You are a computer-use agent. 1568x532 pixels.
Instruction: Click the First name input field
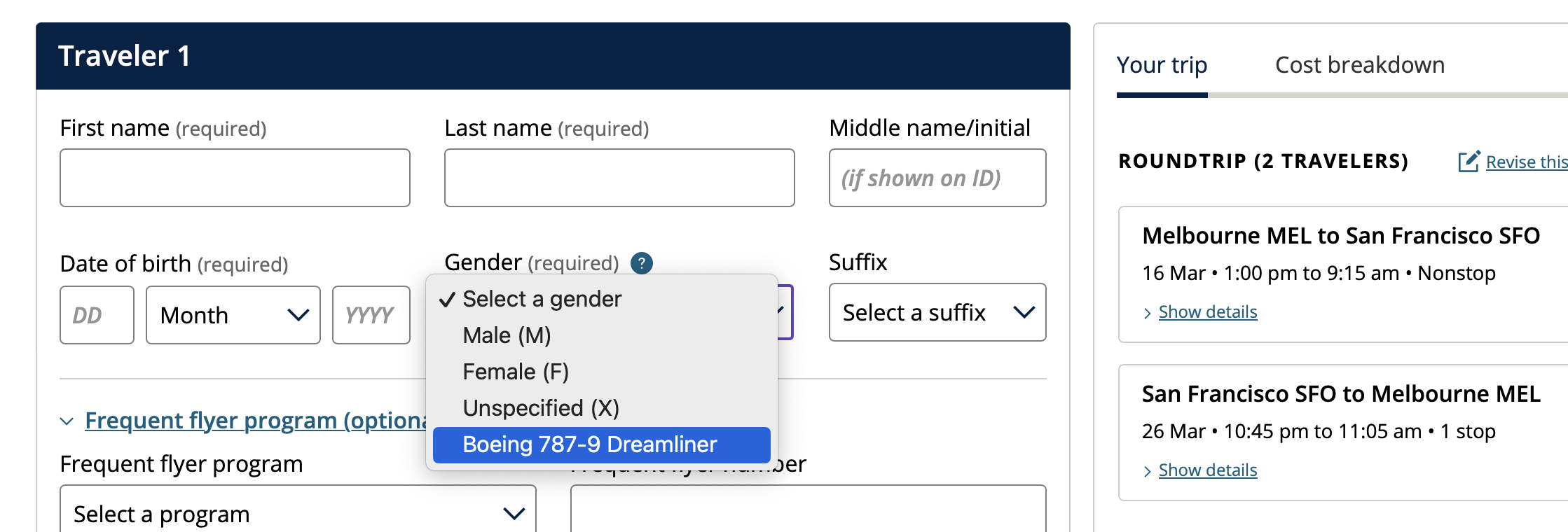point(235,178)
